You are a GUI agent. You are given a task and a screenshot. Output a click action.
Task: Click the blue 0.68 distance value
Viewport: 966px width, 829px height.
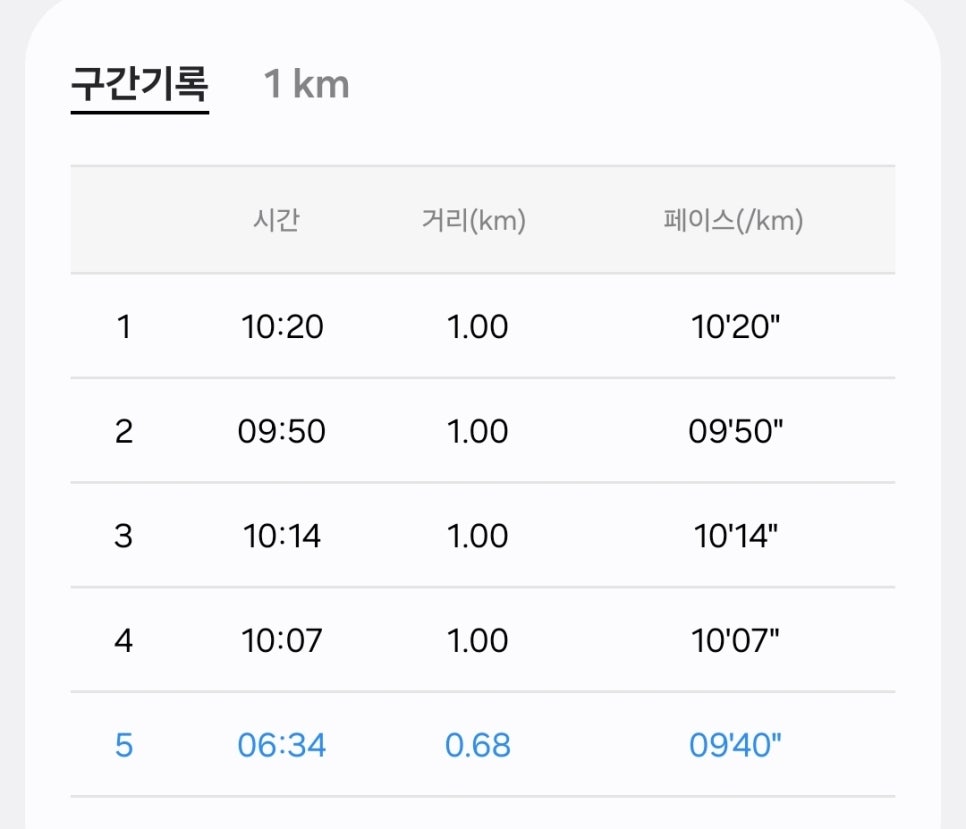pos(477,745)
